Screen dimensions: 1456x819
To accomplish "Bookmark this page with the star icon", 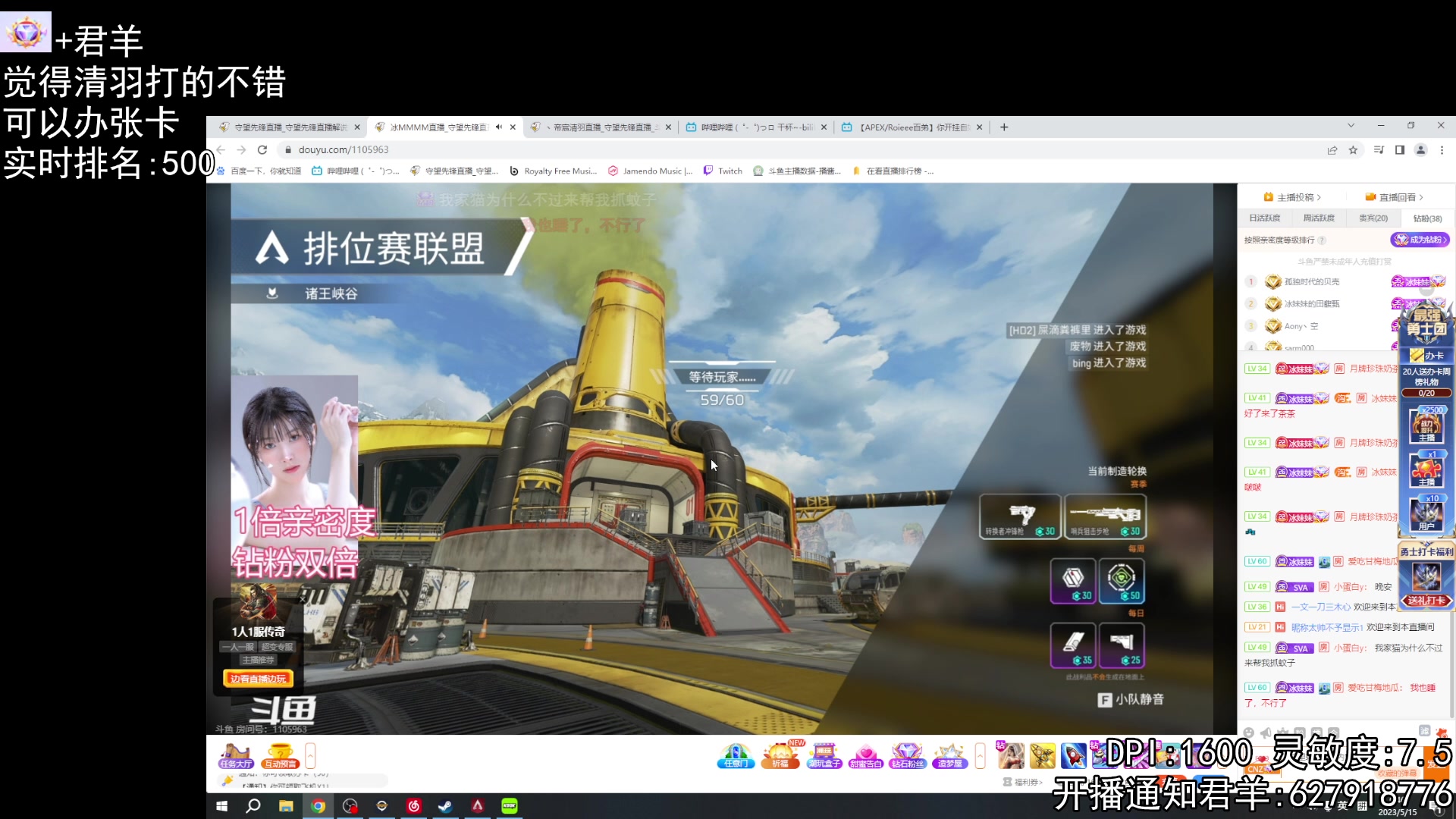I will [1353, 150].
